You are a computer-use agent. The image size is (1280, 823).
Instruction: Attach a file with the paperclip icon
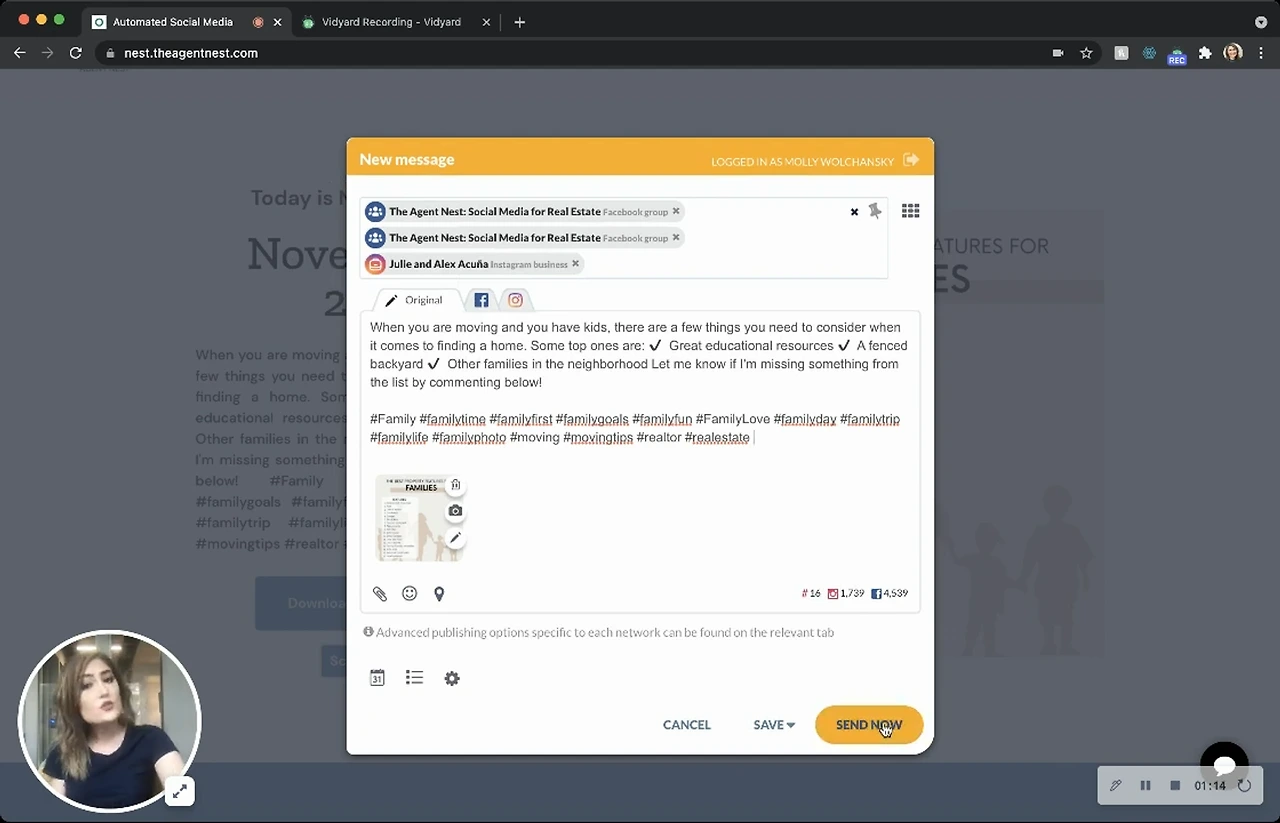380,594
